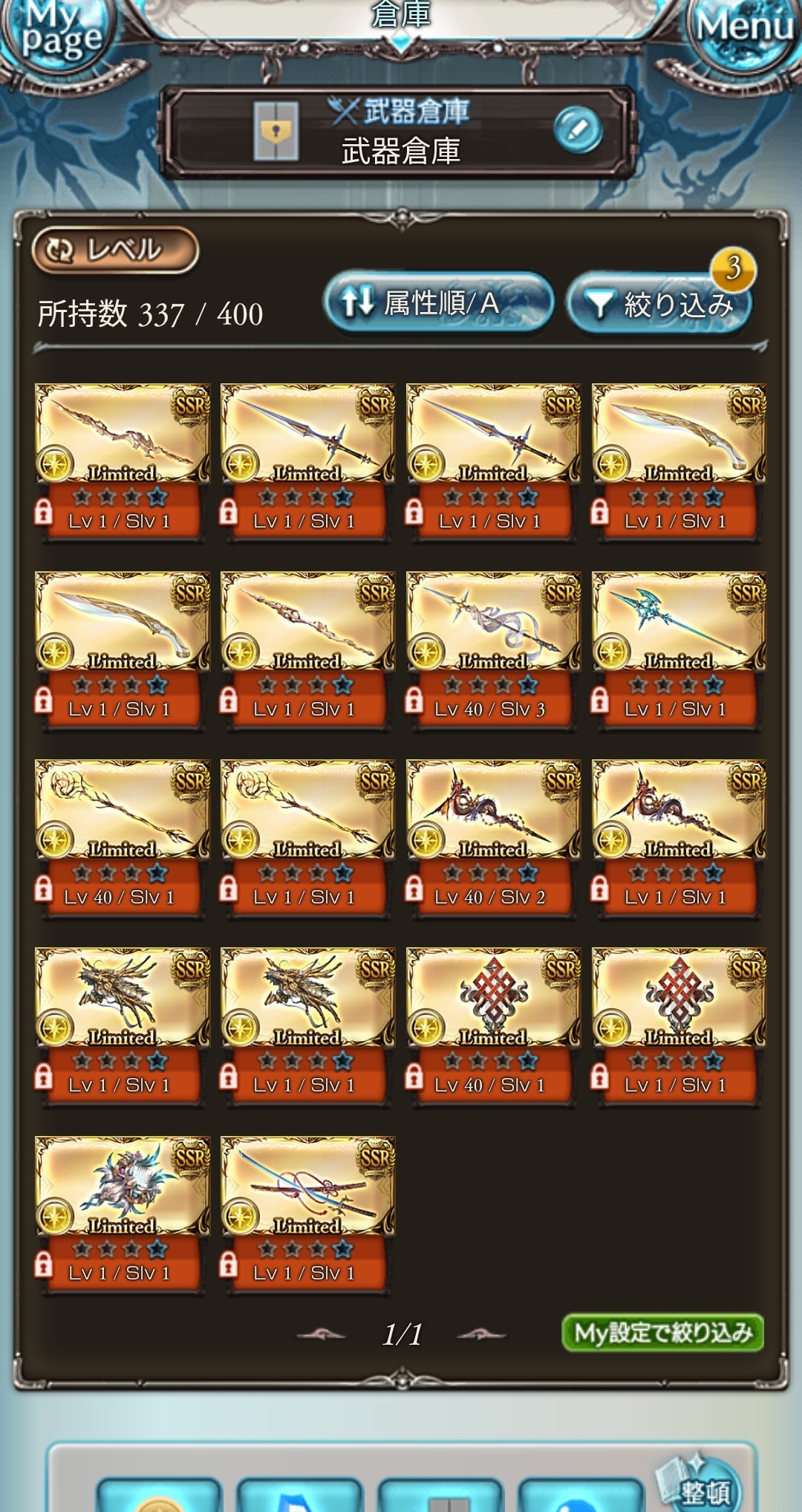
Task: Open the 属性順/A sort dropdown
Action: (x=439, y=302)
